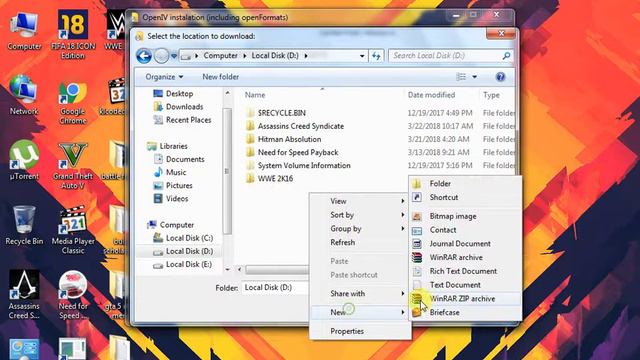The width and height of the screenshot is (640, 360).
Task: Launch Need for Speed desktop shortcut
Action: [73, 295]
